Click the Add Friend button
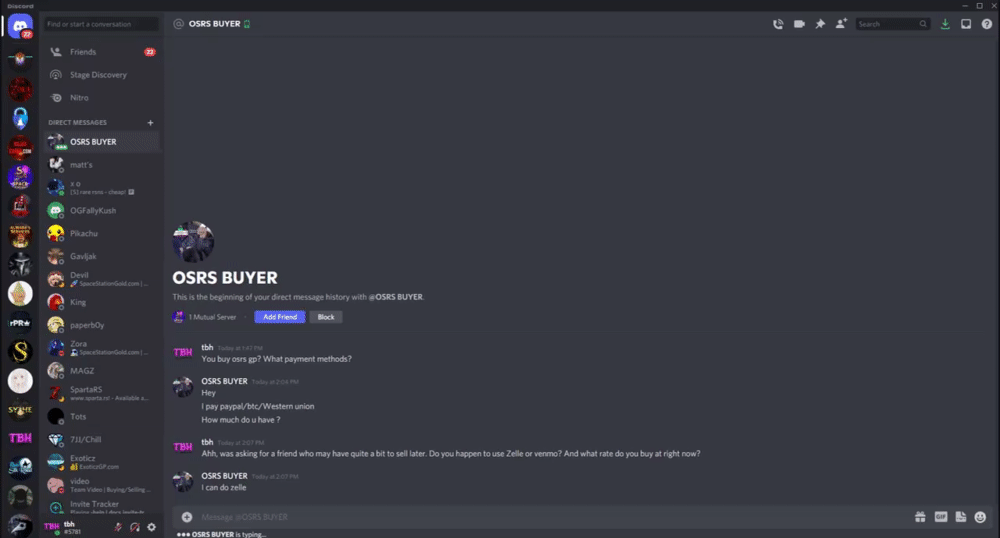This screenshot has width=1000, height=538. click(x=280, y=317)
